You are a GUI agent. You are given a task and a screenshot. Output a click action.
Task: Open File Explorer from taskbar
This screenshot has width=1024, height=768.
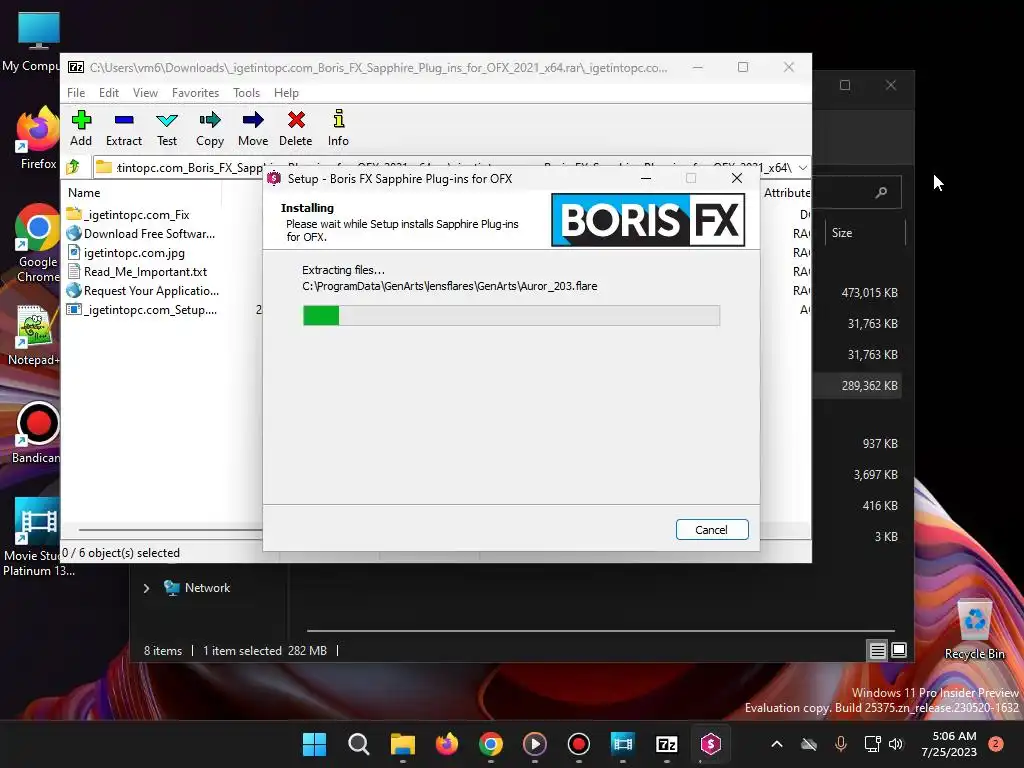click(x=402, y=744)
